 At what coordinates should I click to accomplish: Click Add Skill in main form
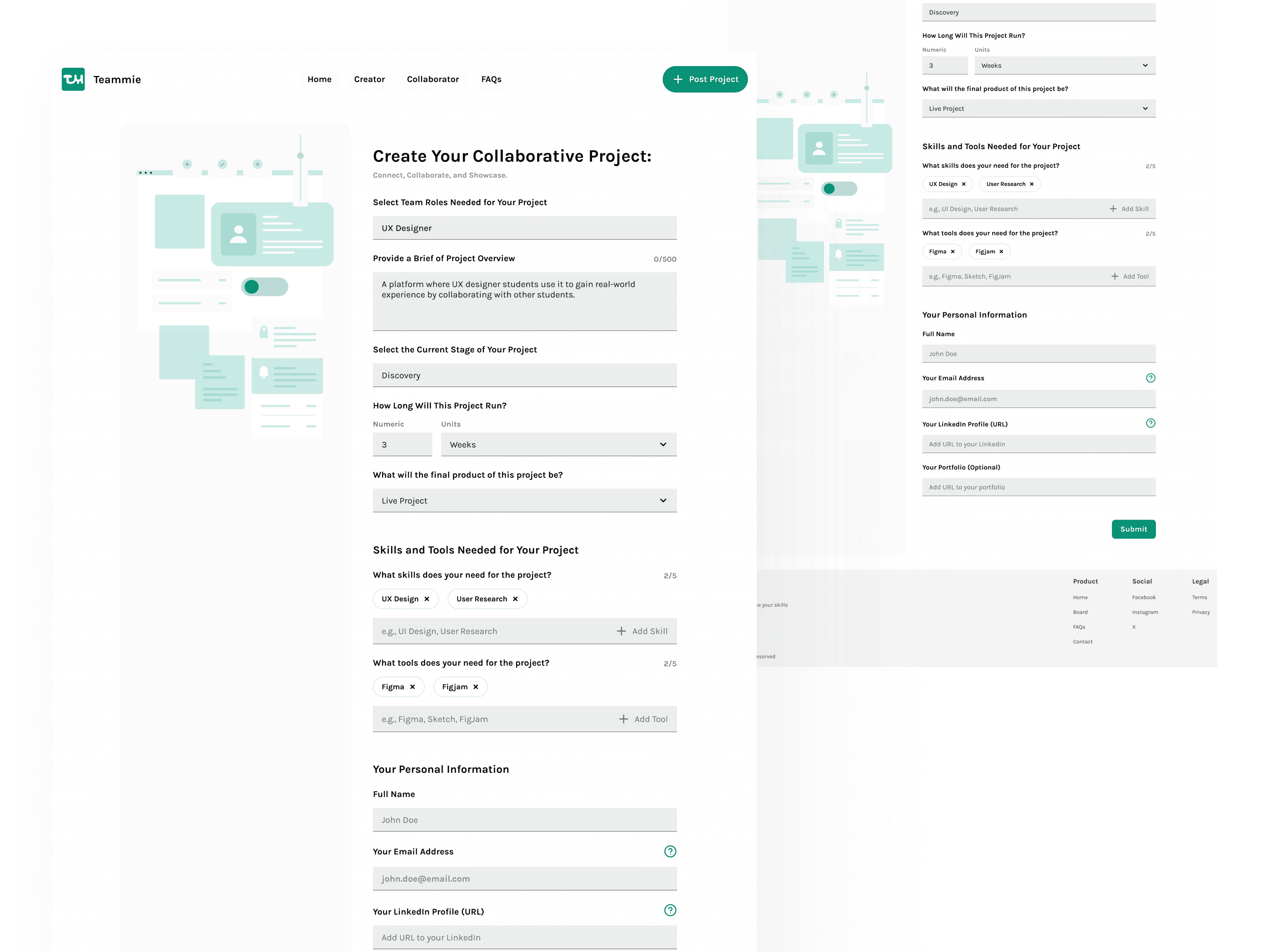[642, 631]
